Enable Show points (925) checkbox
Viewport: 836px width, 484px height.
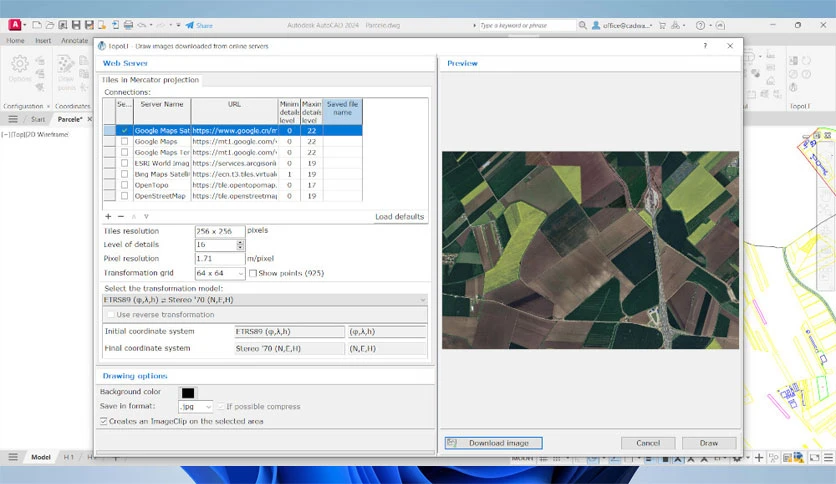(253, 273)
